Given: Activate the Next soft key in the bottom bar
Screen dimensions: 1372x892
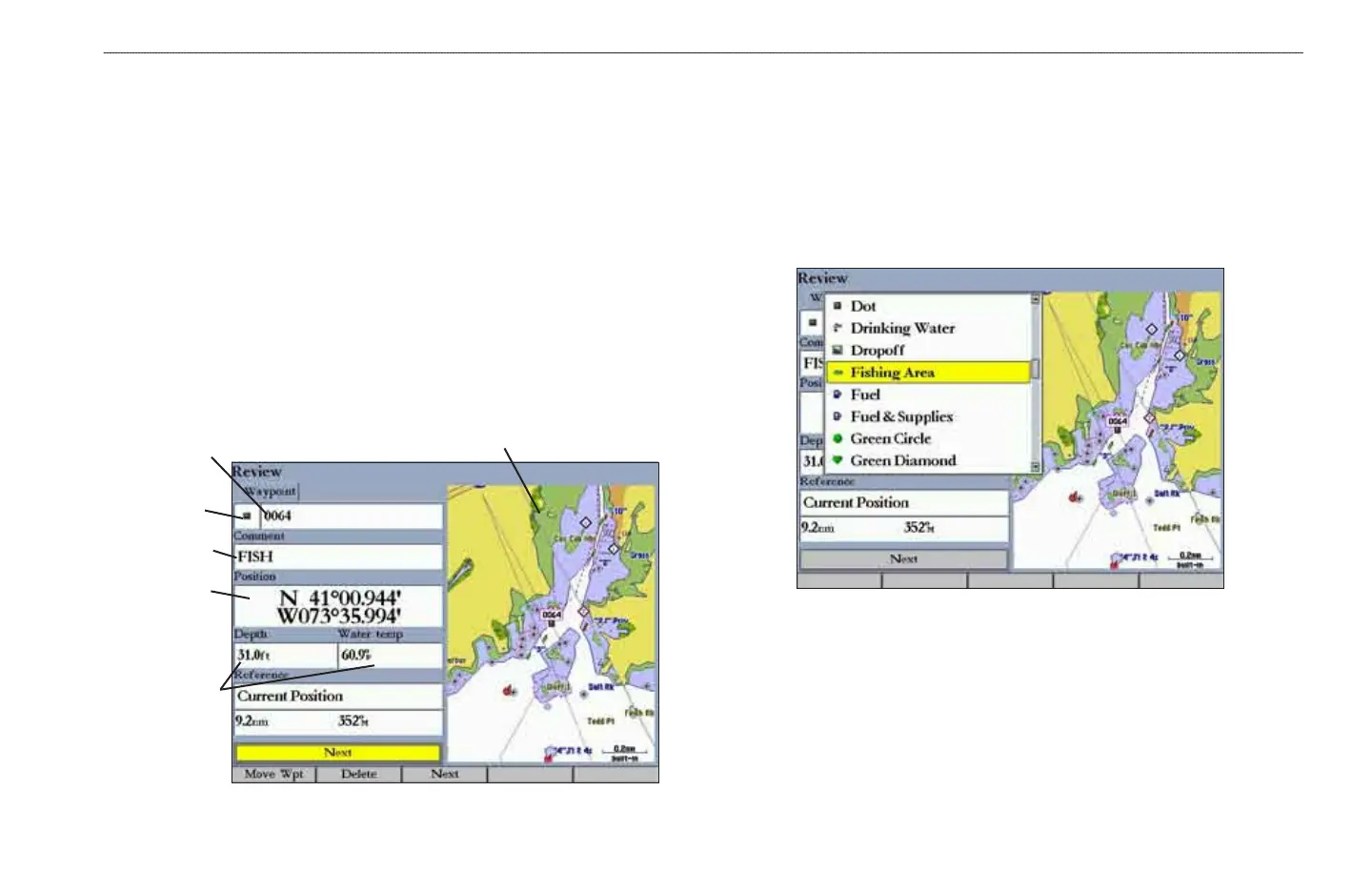Looking at the screenshot, I should point(445,774).
